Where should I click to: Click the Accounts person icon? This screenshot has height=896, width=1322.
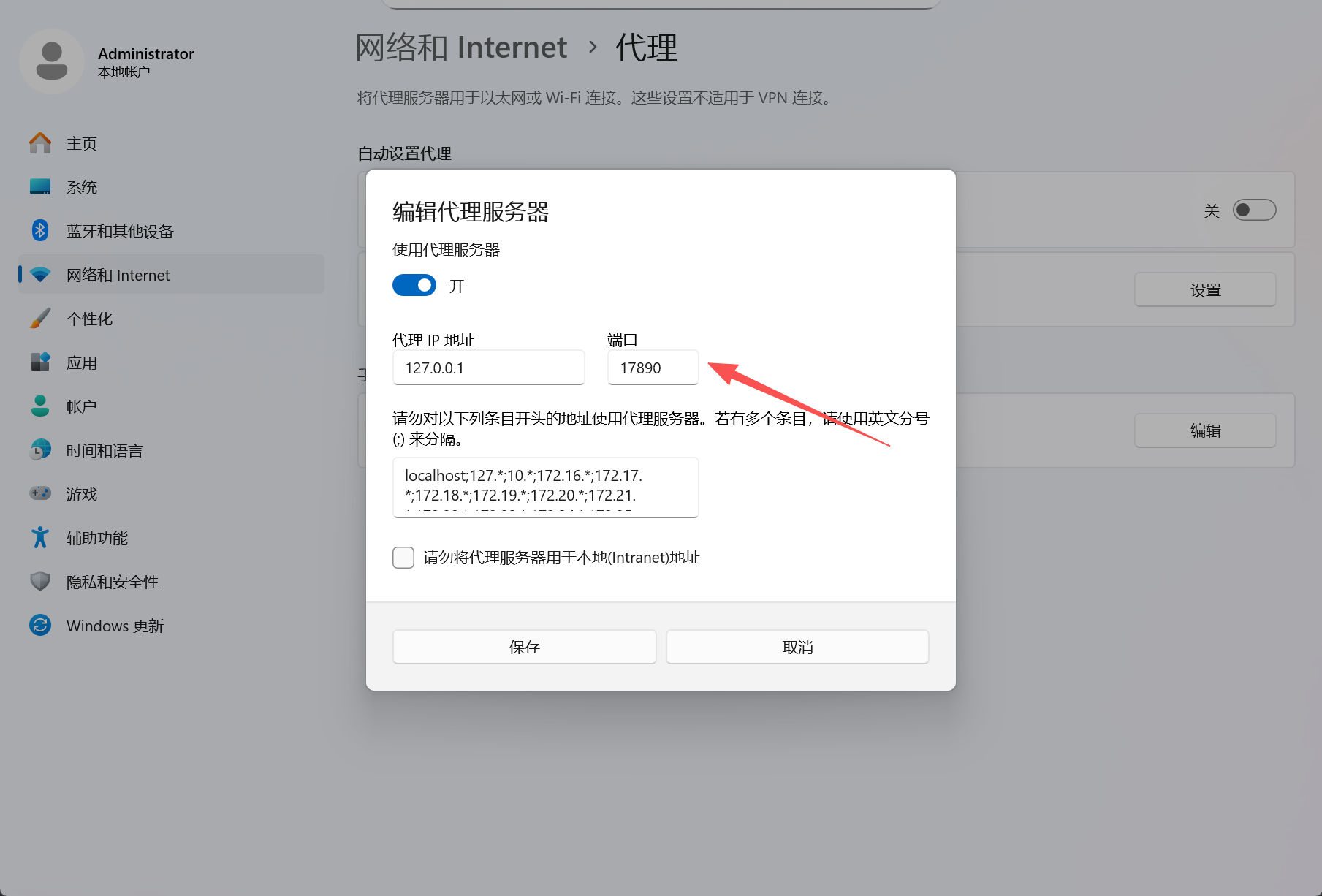40,406
